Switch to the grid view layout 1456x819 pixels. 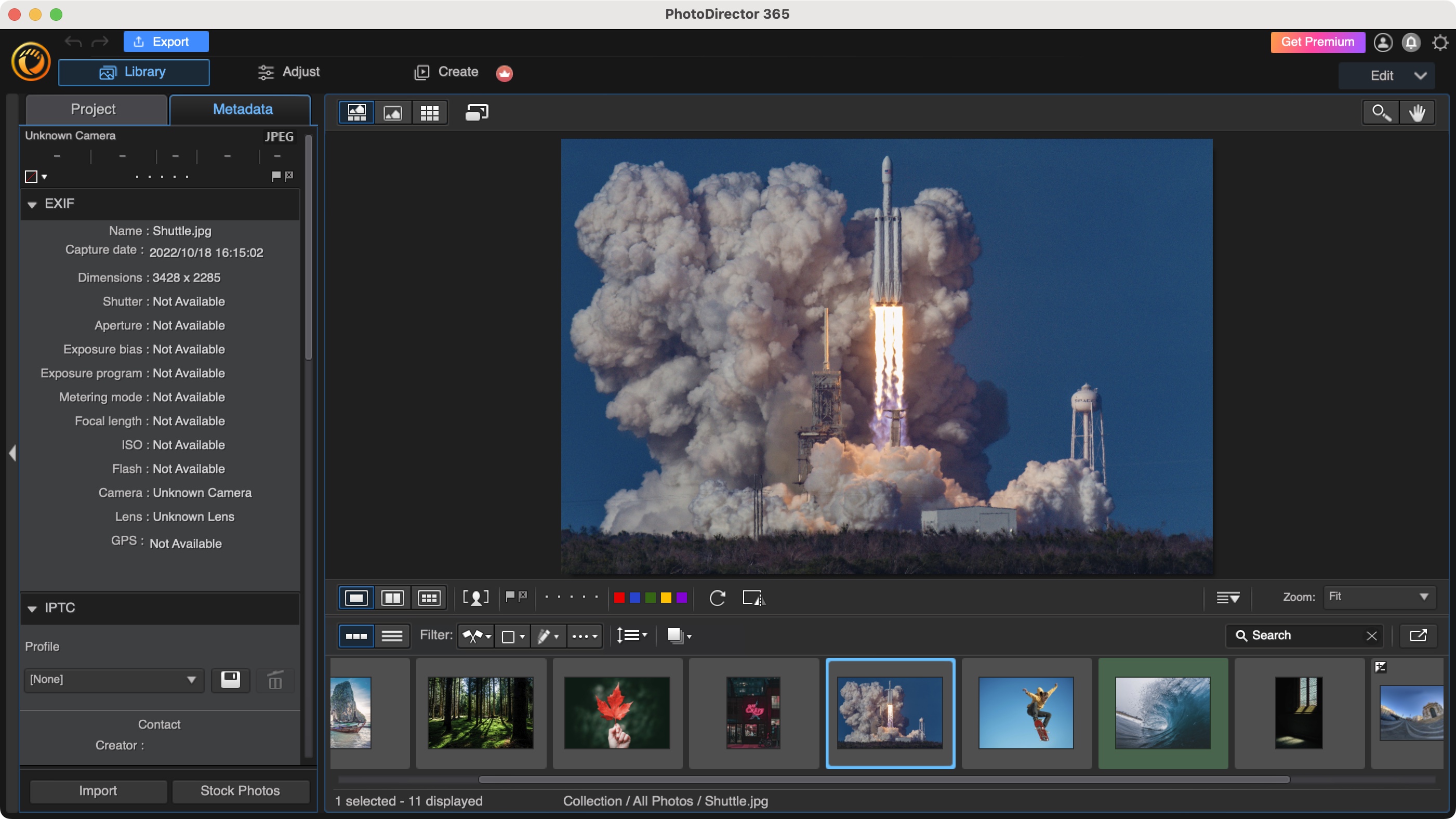(428, 112)
